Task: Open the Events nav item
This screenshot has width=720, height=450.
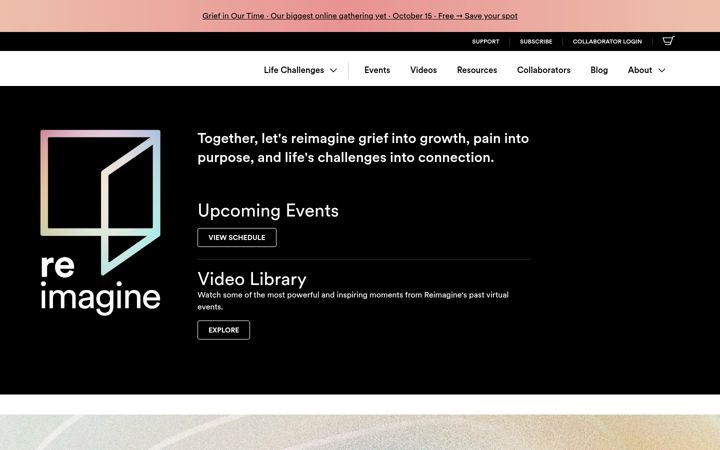Action: point(377,70)
